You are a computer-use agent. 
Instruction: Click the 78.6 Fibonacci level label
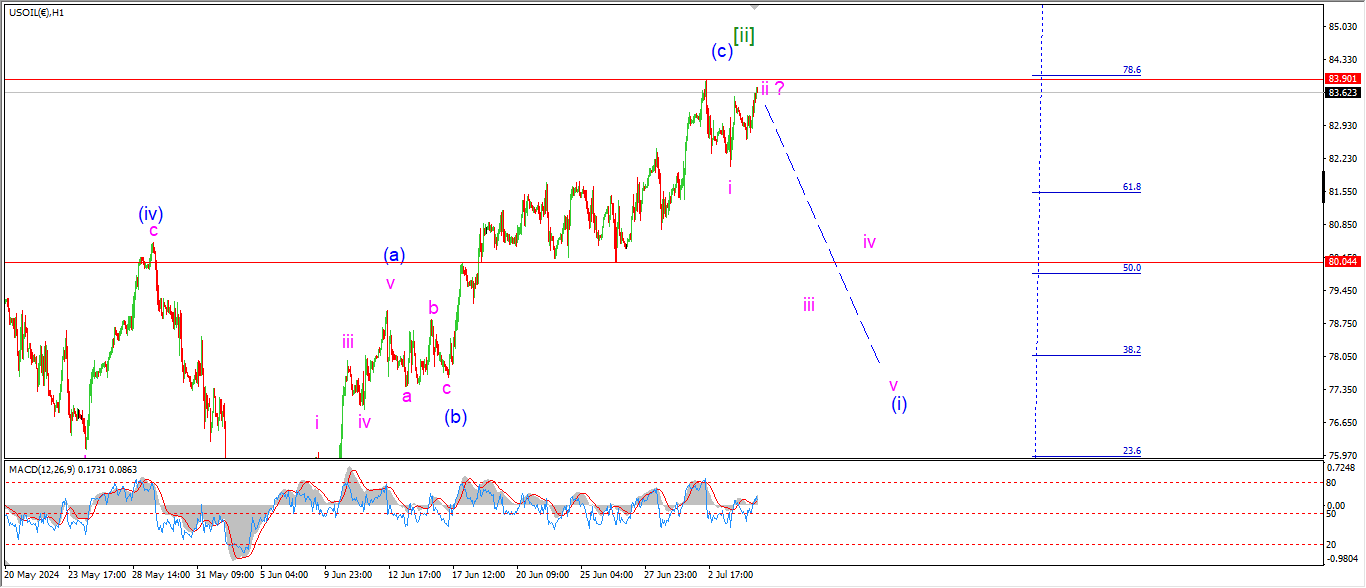1131,70
